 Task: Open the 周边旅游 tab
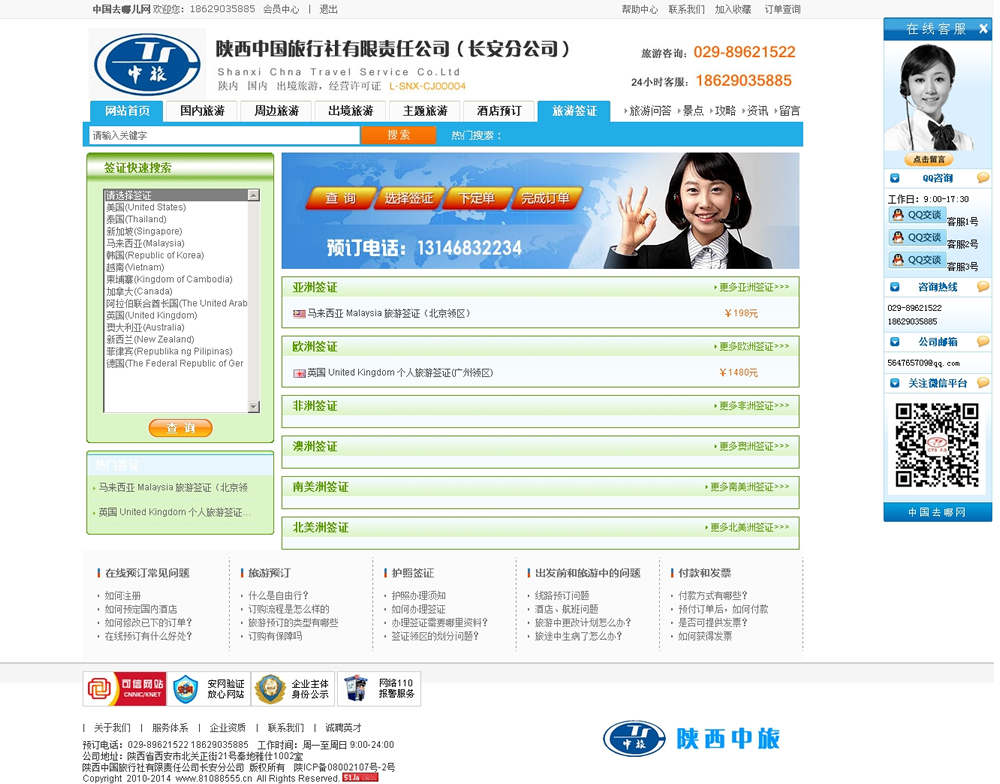(x=276, y=111)
